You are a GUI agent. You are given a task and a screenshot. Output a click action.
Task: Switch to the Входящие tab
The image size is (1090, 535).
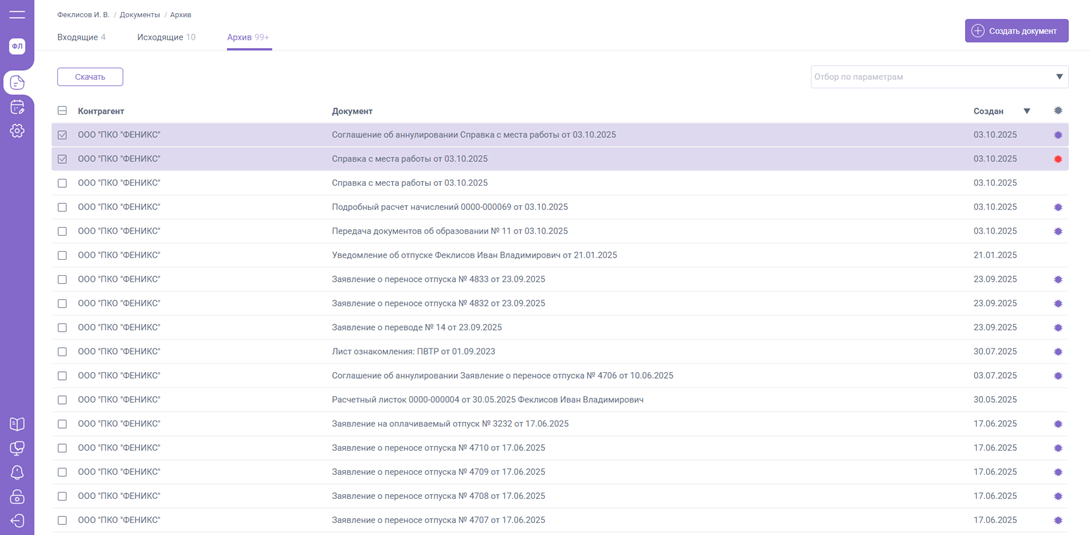(x=81, y=37)
